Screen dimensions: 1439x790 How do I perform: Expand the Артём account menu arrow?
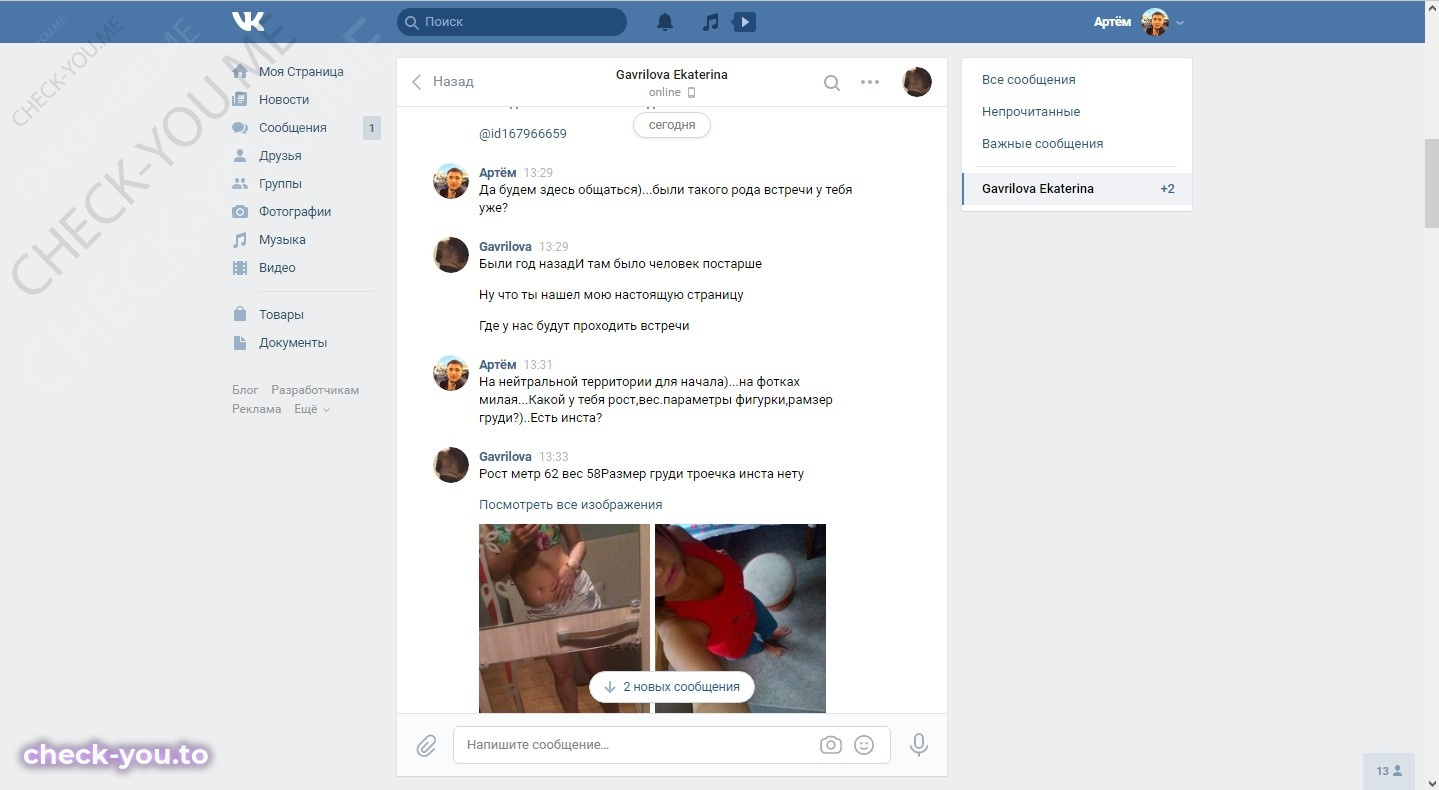1180,22
